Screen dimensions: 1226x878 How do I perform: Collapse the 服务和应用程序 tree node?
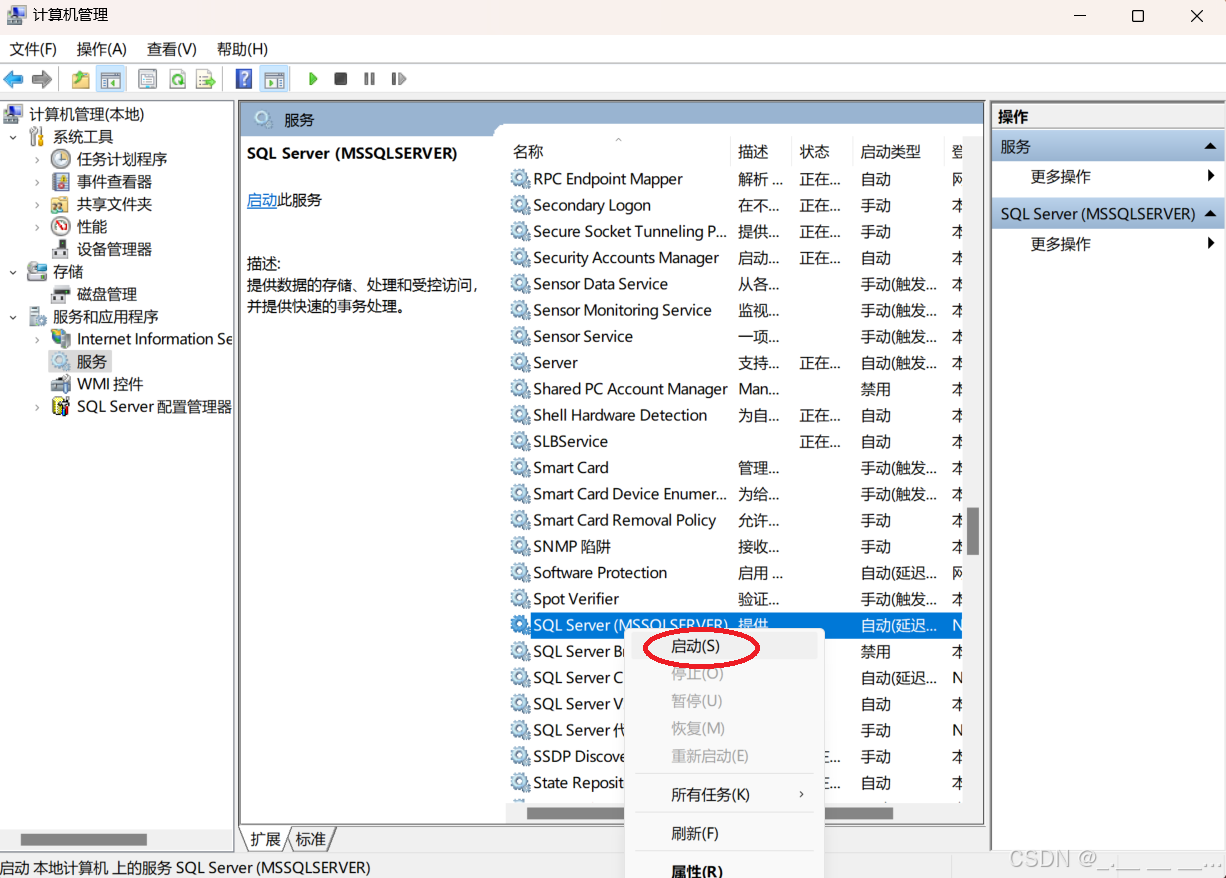coord(13,317)
